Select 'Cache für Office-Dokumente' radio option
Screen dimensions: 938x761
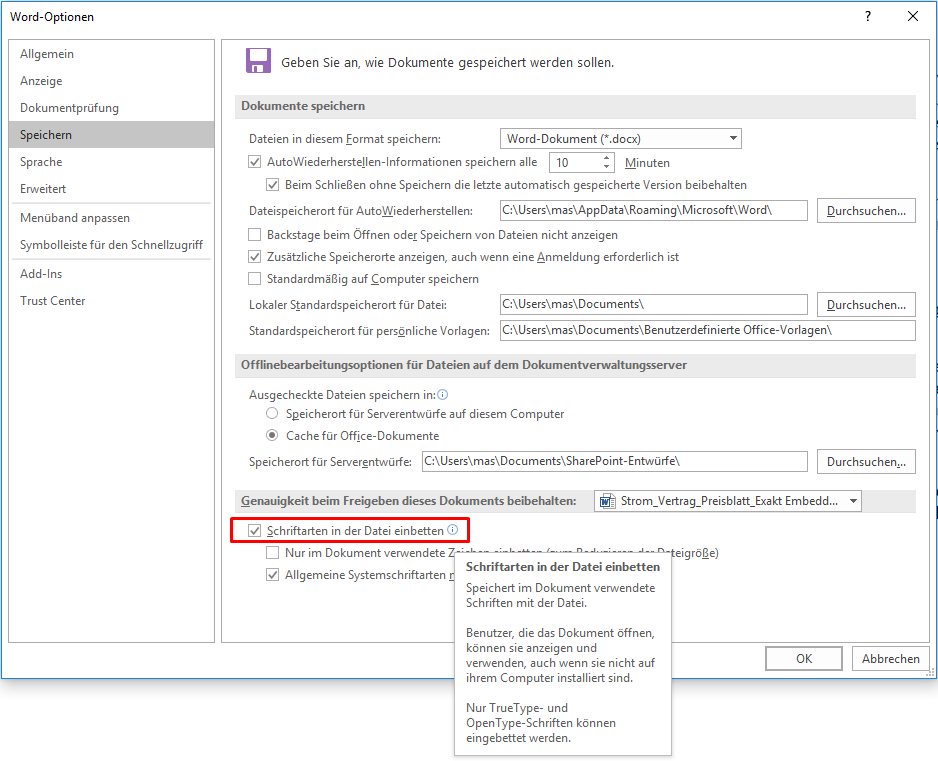tap(272, 436)
